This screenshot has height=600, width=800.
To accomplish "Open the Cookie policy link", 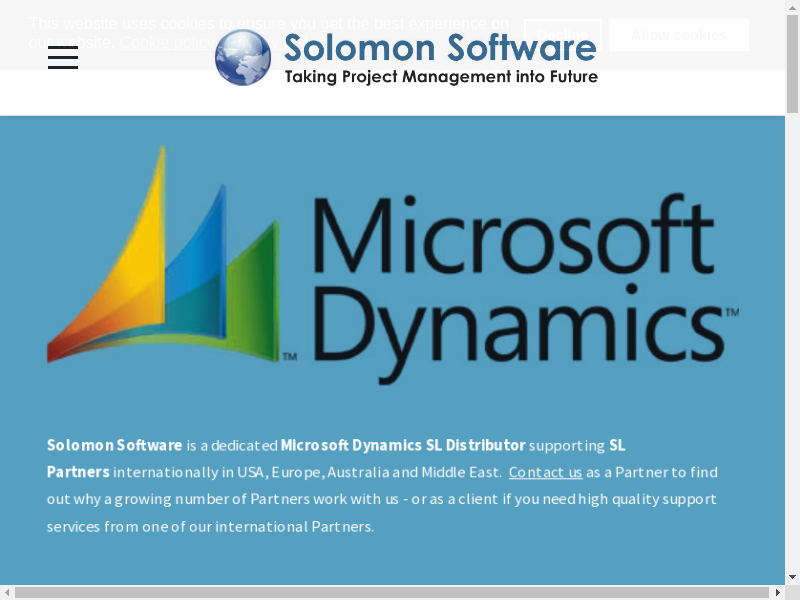I will [166, 42].
